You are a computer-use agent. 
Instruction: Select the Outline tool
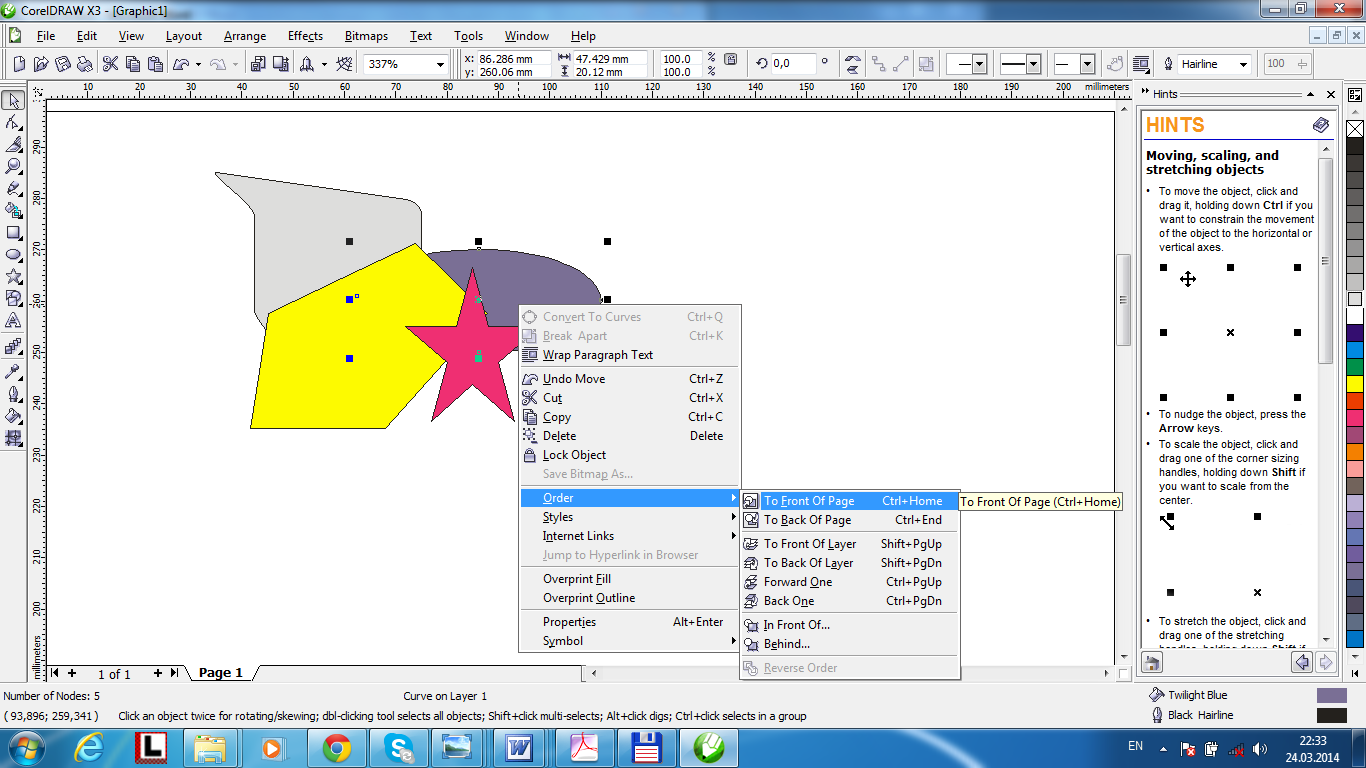pos(14,393)
